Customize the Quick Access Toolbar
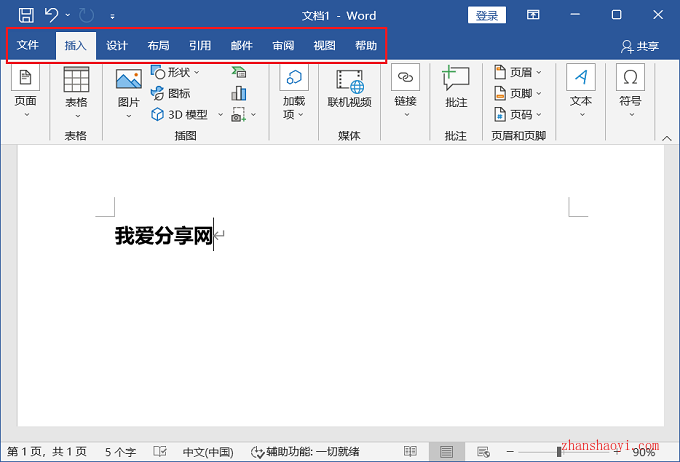680x462 pixels. [112, 16]
